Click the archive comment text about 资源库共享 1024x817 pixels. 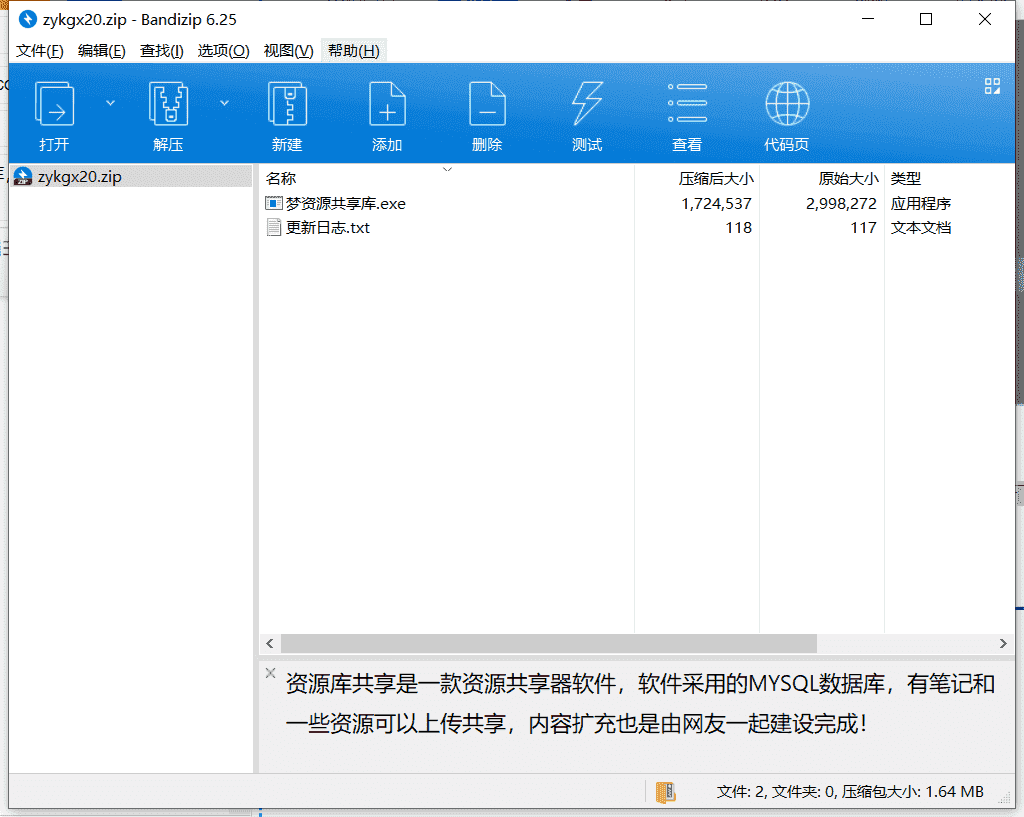pyautogui.click(x=640, y=704)
